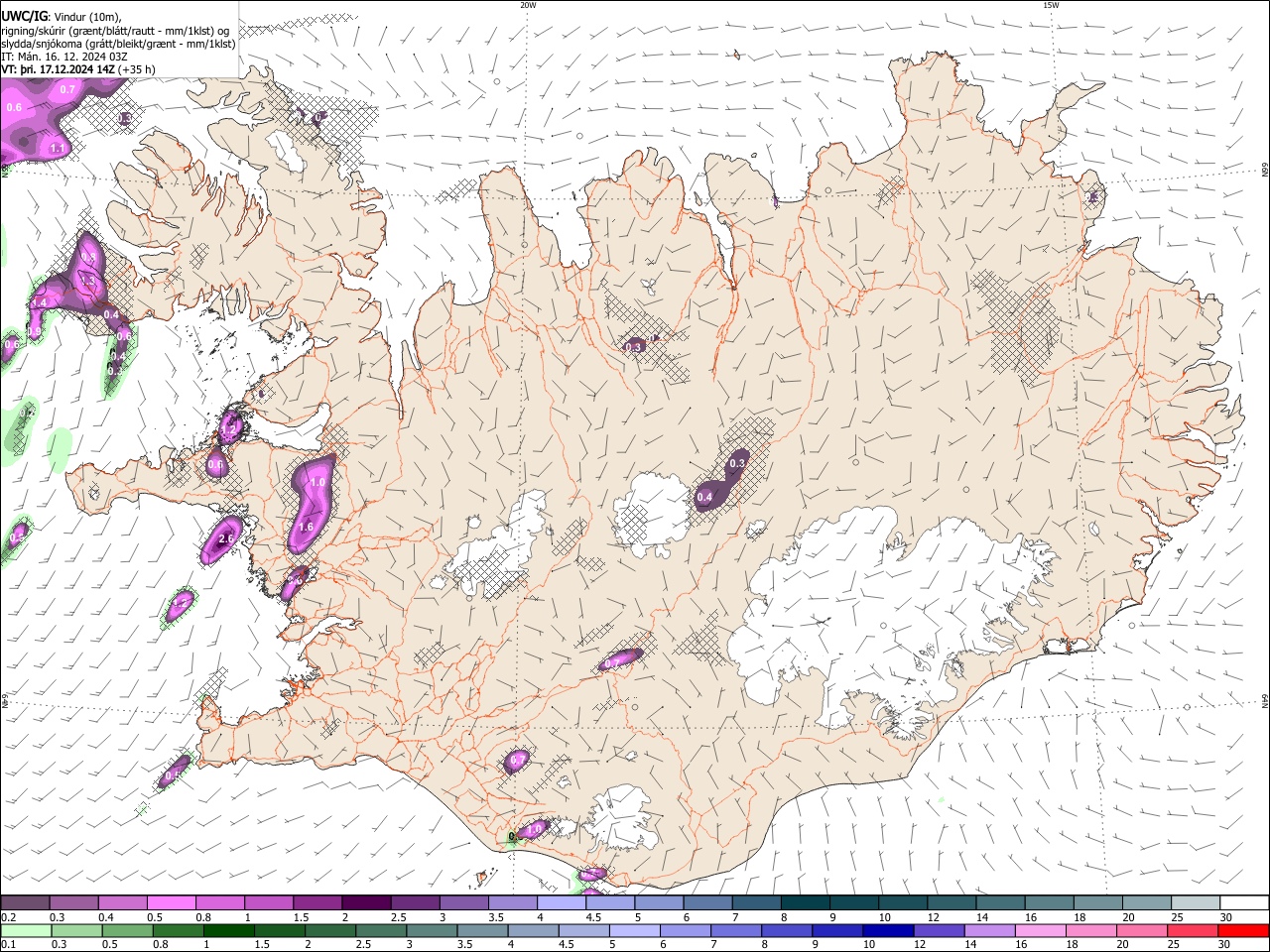
Task: Pick the white 30 swatch on snow scale
Action: [1244, 902]
